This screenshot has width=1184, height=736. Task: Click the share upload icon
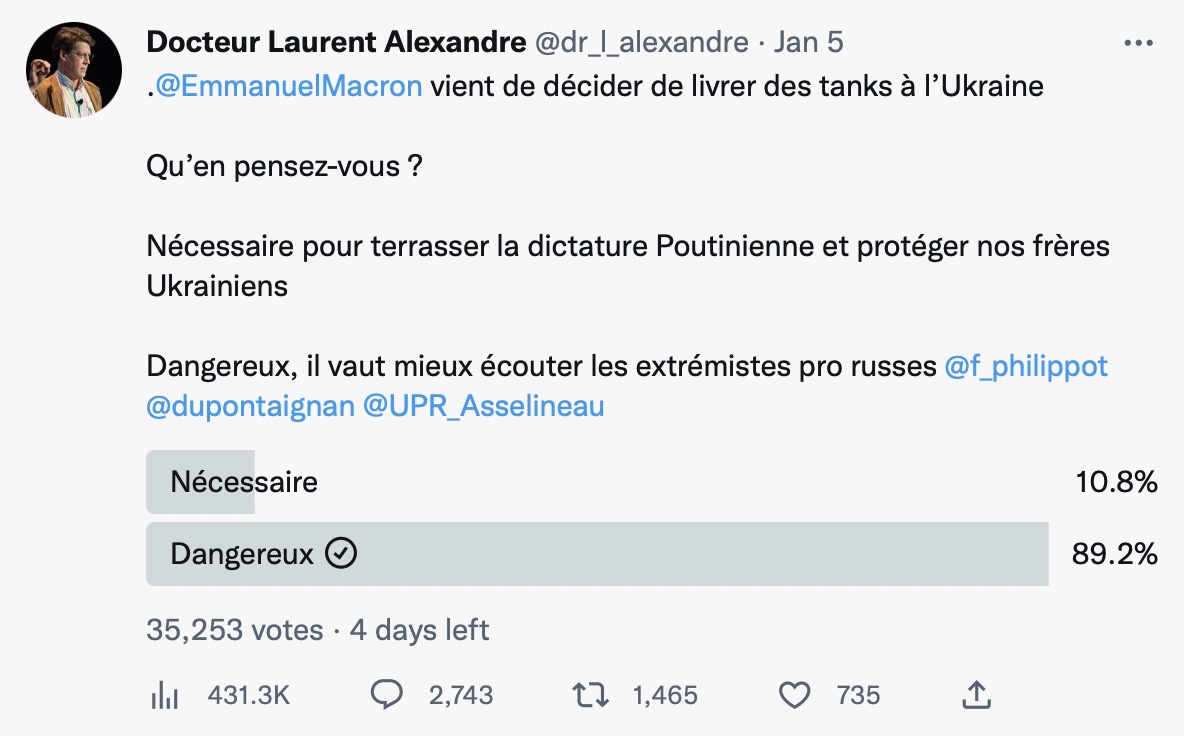pos(976,694)
